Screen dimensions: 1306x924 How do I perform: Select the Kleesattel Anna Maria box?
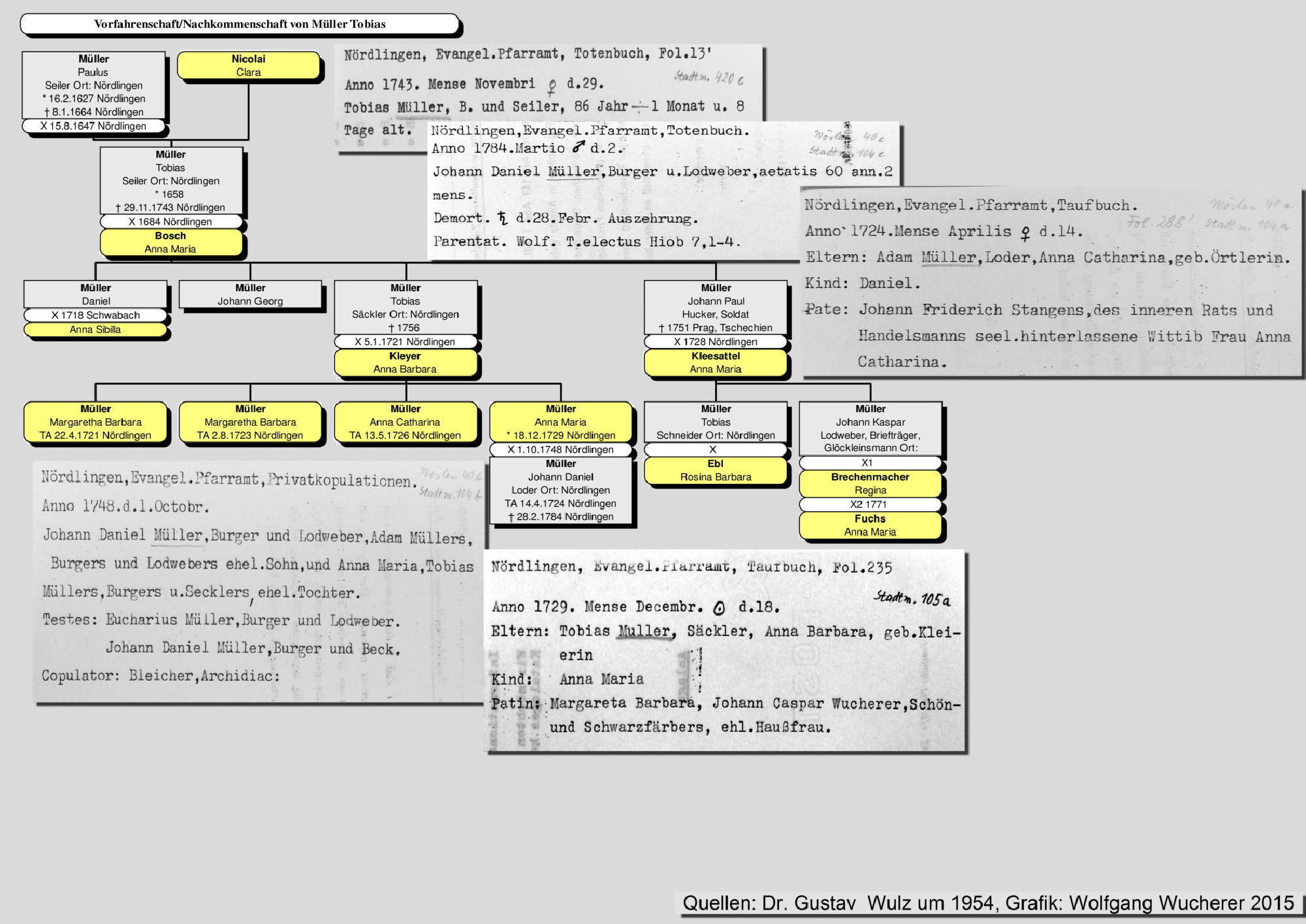(716, 362)
